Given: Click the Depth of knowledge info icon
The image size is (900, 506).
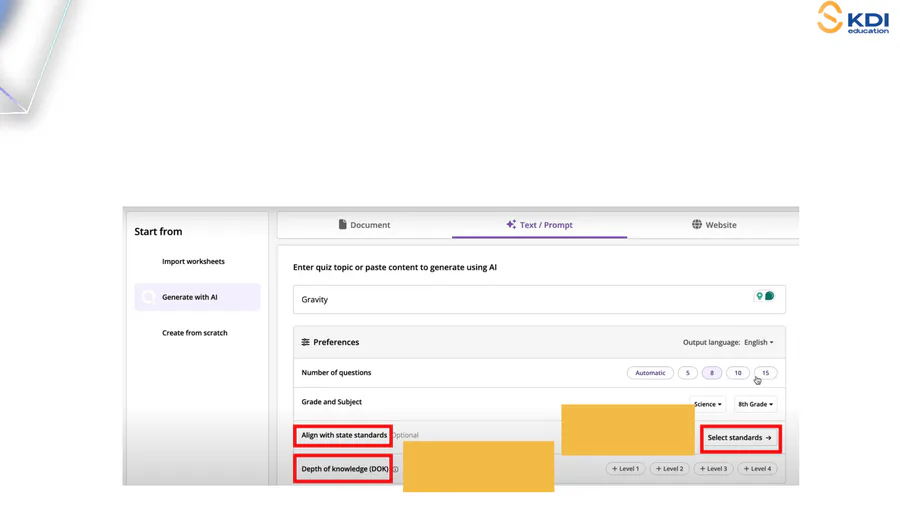Looking at the screenshot, I should pos(395,469).
